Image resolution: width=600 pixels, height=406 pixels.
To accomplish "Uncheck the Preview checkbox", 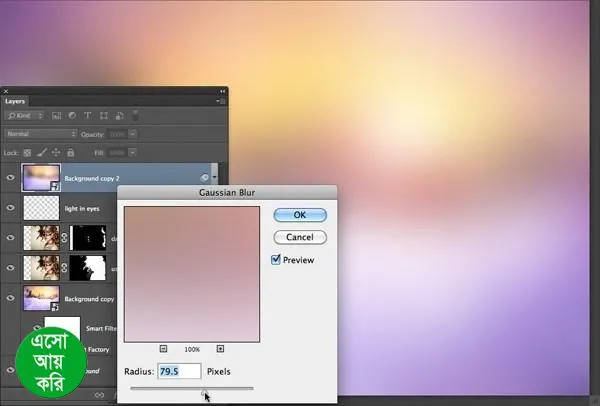I will click(x=276, y=260).
